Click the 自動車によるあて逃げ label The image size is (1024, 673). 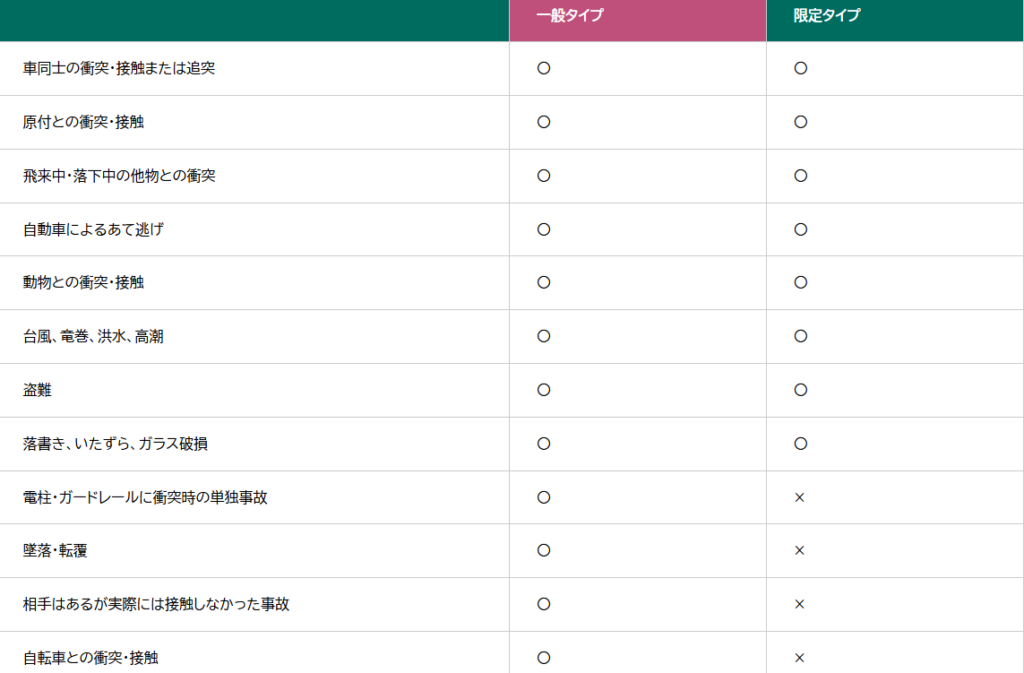click(93, 229)
